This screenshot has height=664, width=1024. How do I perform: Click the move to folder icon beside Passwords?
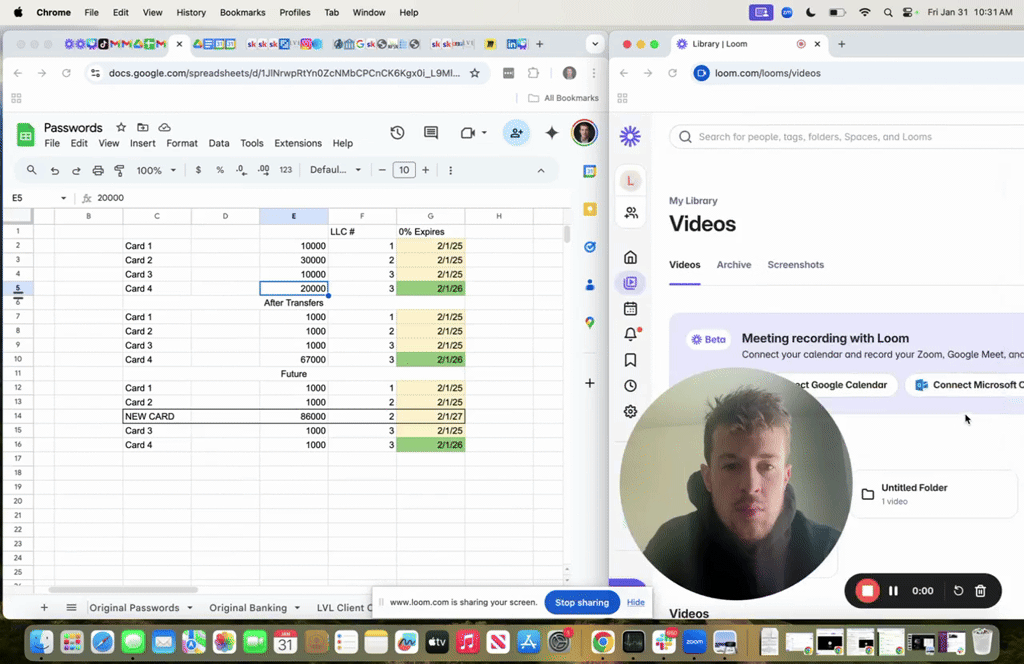(142, 127)
